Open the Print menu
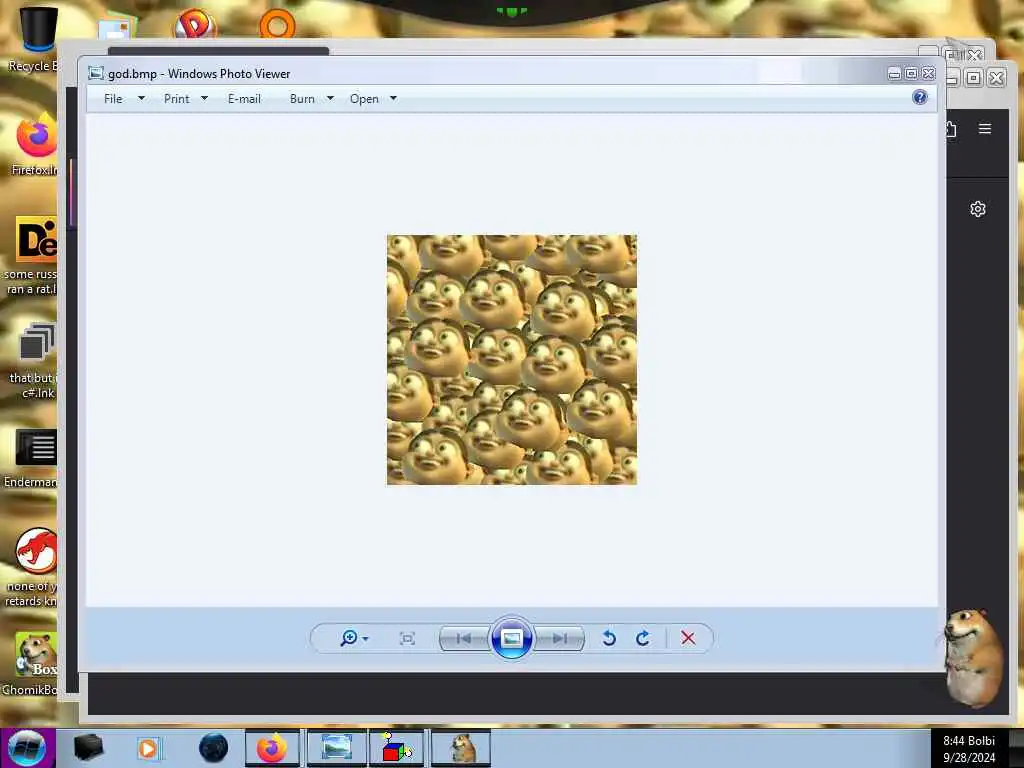The height and width of the screenshot is (768, 1024). [x=176, y=99]
